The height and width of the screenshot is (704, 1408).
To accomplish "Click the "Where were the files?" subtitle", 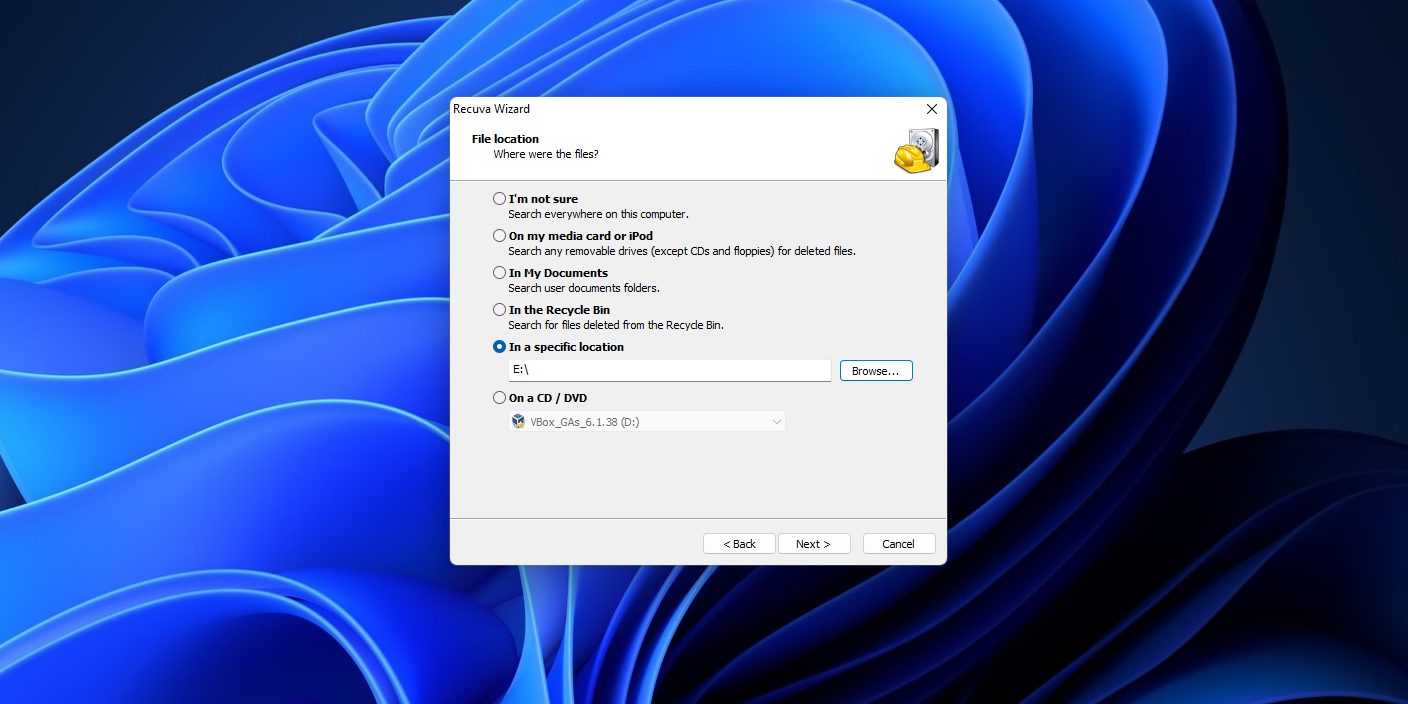I will click(546, 154).
